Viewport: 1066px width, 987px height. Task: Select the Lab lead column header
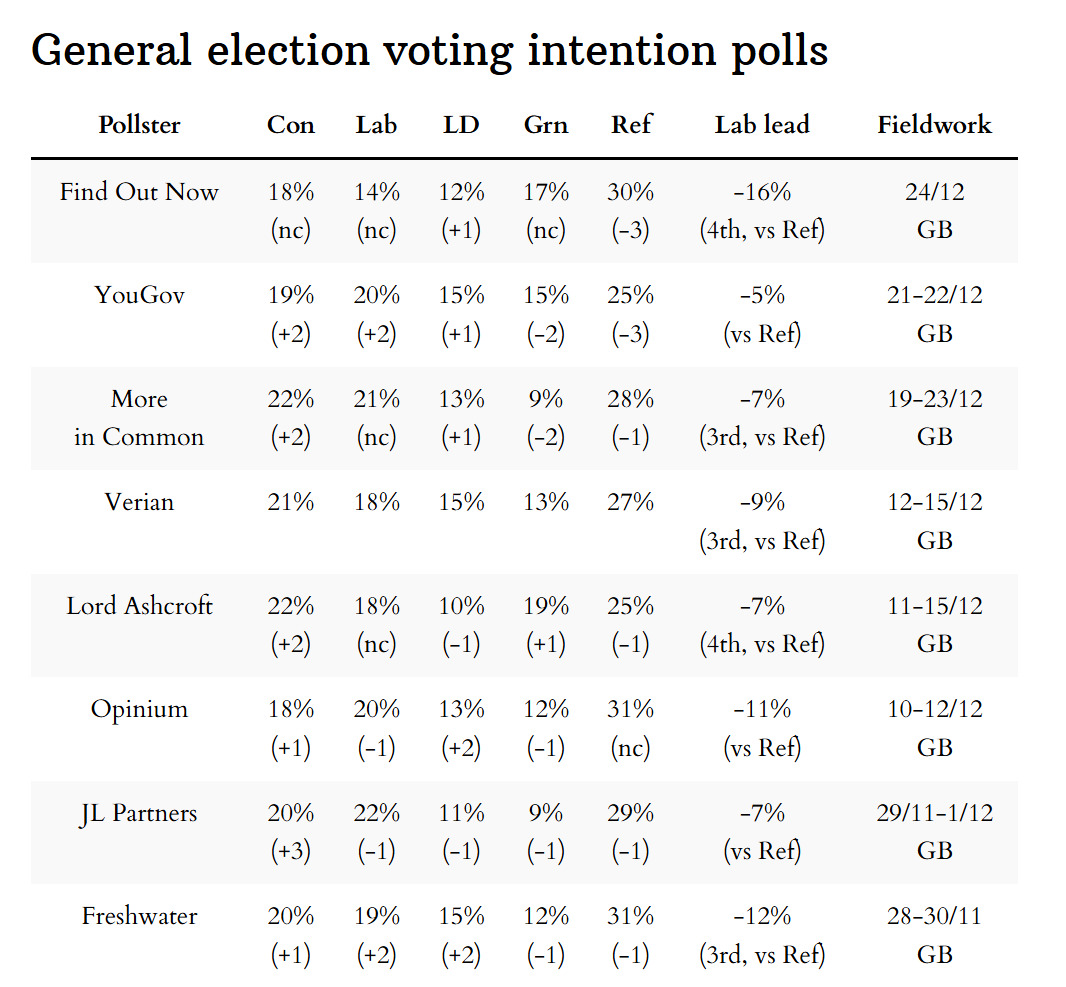[762, 125]
